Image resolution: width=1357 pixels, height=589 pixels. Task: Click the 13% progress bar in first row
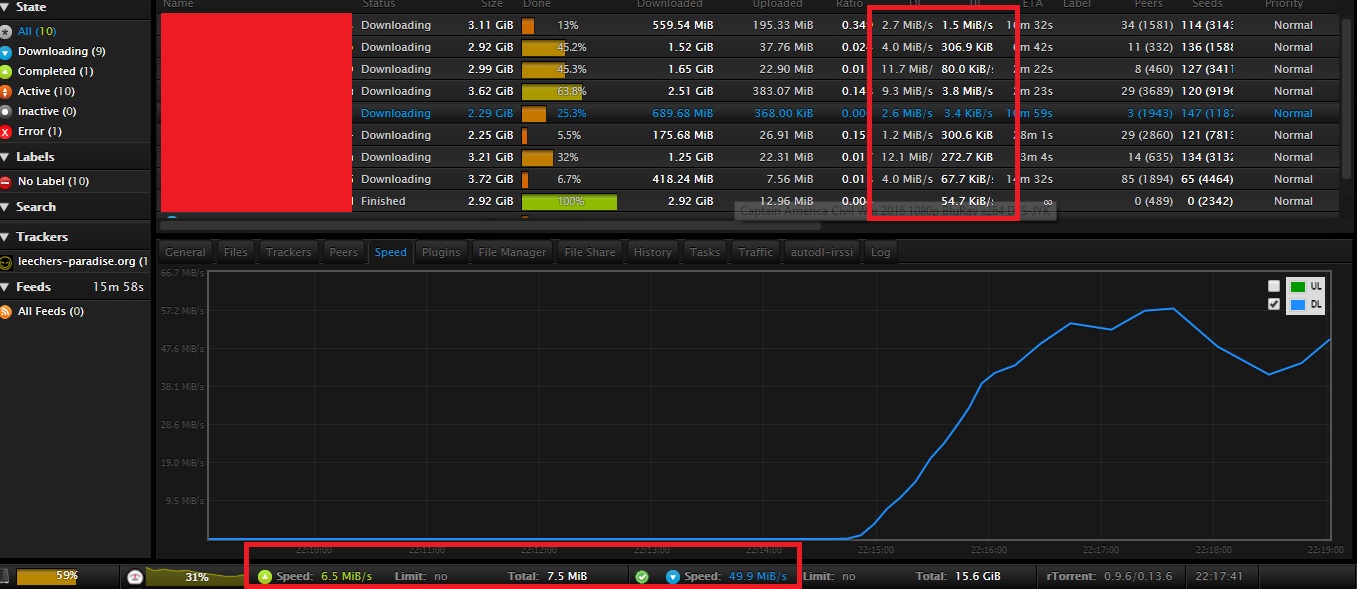pyautogui.click(x=528, y=25)
